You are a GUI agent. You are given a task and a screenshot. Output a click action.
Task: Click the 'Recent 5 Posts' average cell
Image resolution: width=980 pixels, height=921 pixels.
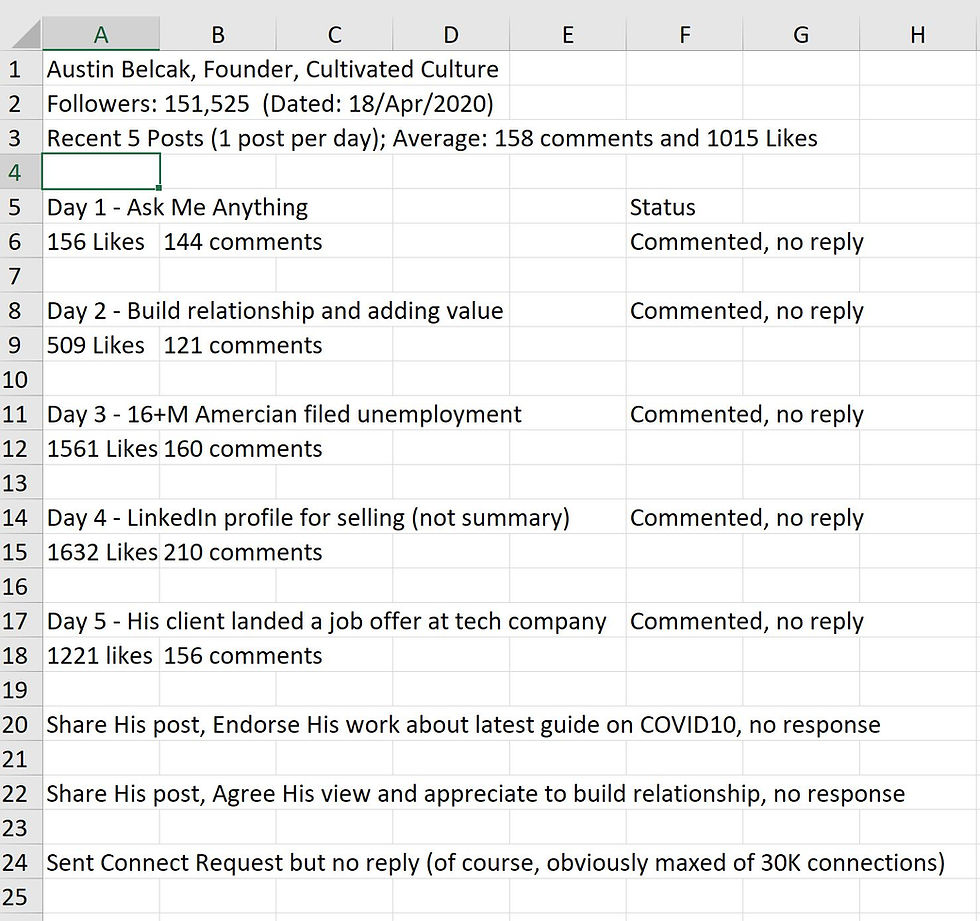click(432, 137)
